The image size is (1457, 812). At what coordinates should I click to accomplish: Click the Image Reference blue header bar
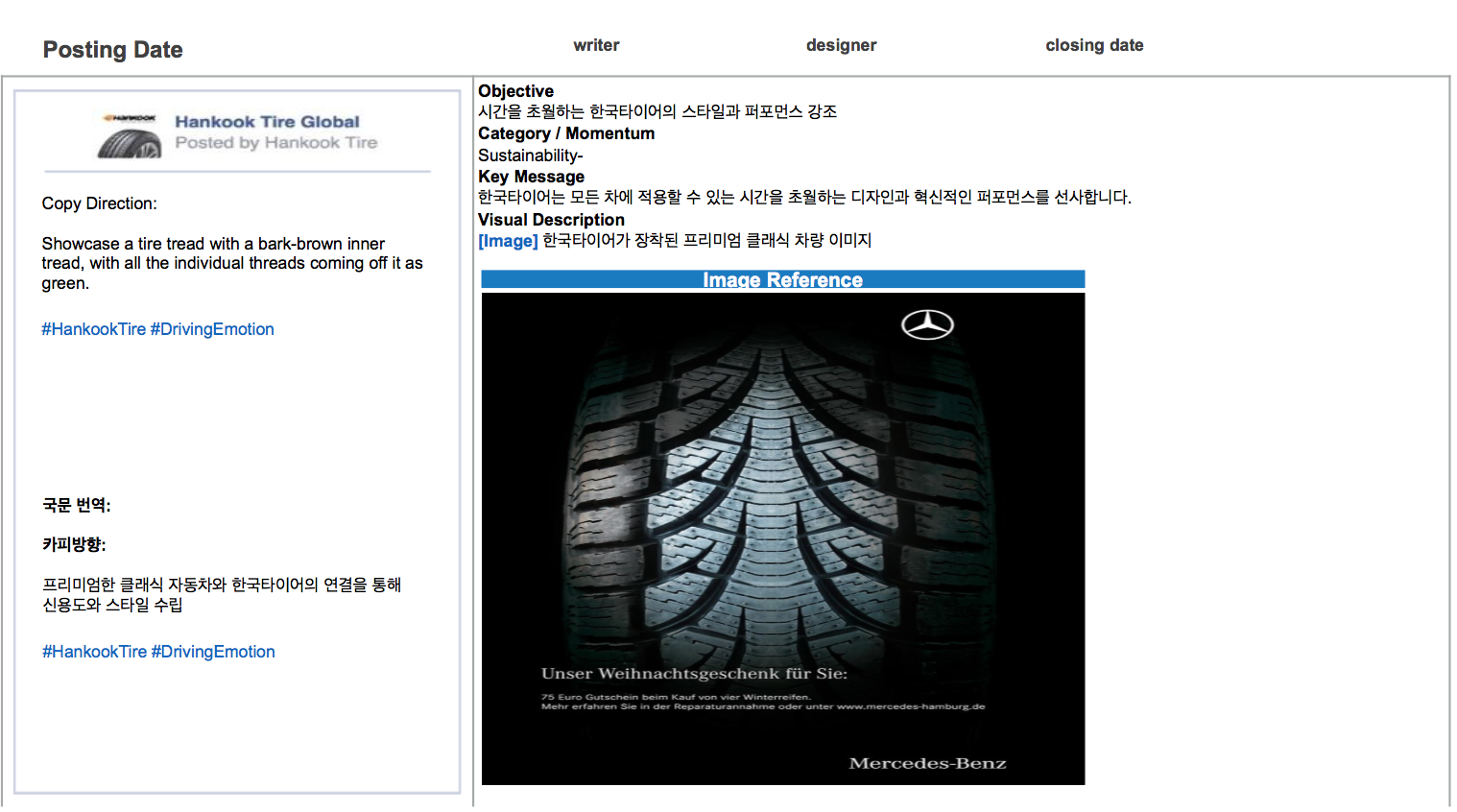point(782,279)
